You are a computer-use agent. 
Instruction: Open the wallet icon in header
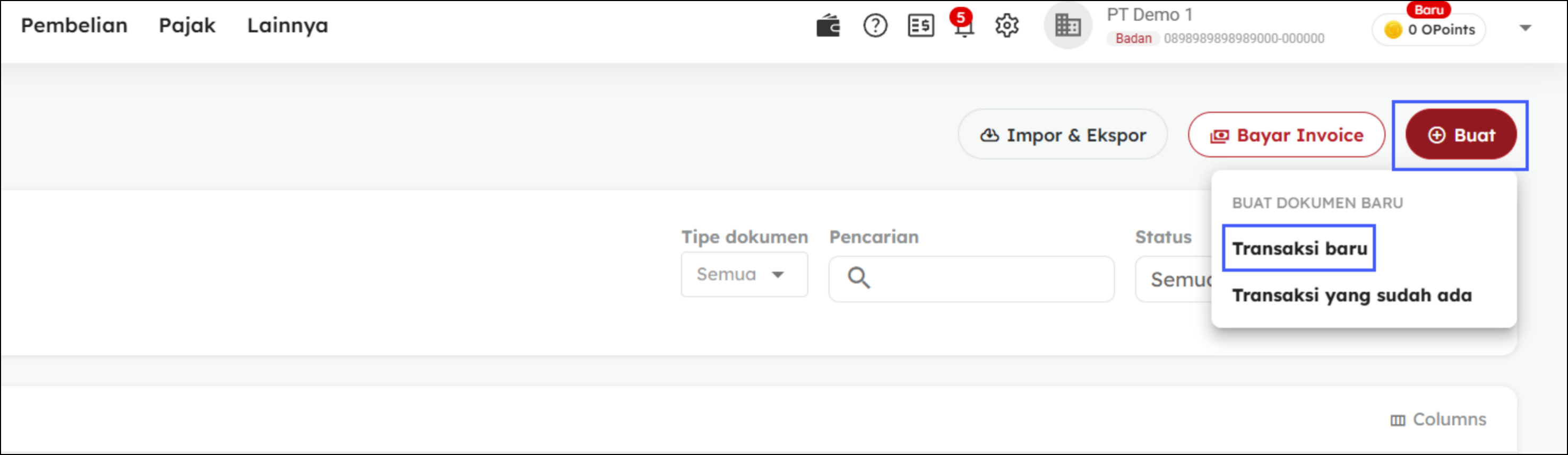coord(828,26)
